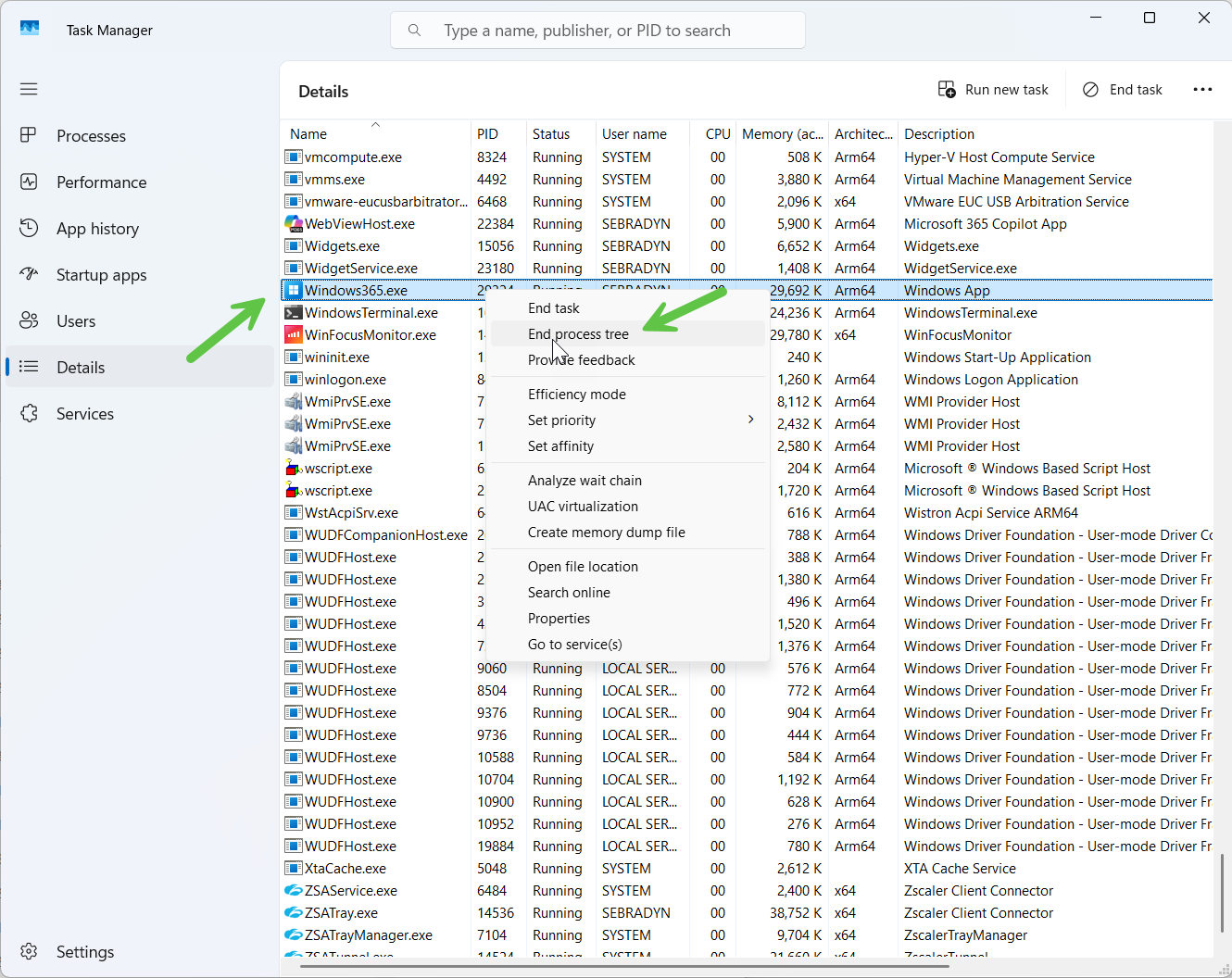Click the WstAcpiSrv.exe process icon
Screen dimensions: 1232x978
294,512
